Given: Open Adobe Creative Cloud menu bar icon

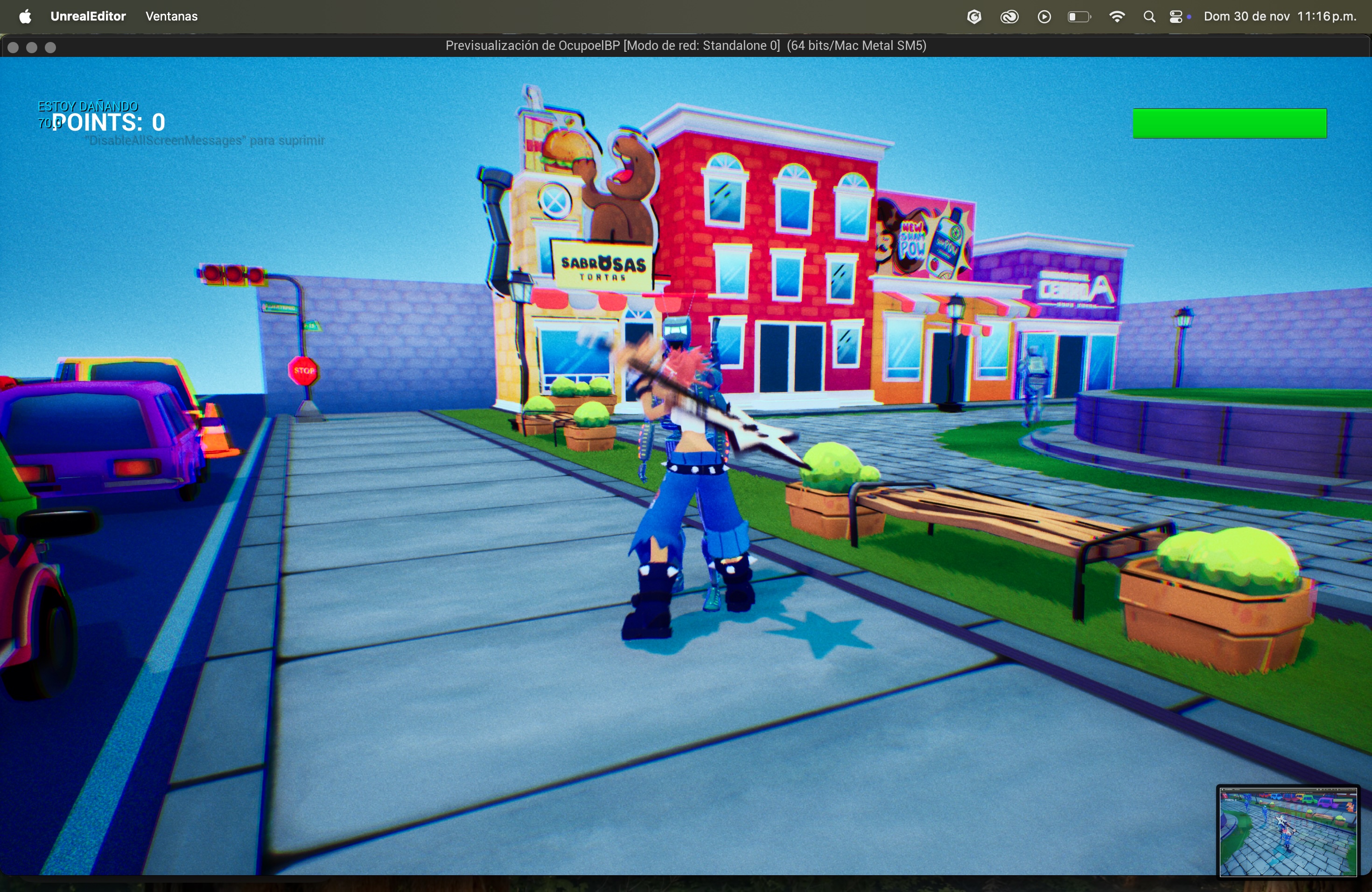Looking at the screenshot, I should coord(1009,17).
